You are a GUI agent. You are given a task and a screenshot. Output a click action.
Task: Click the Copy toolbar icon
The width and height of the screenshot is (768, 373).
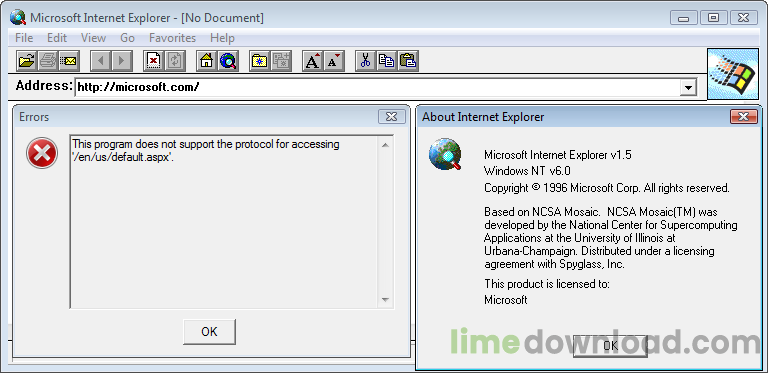click(x=387, y=61)
